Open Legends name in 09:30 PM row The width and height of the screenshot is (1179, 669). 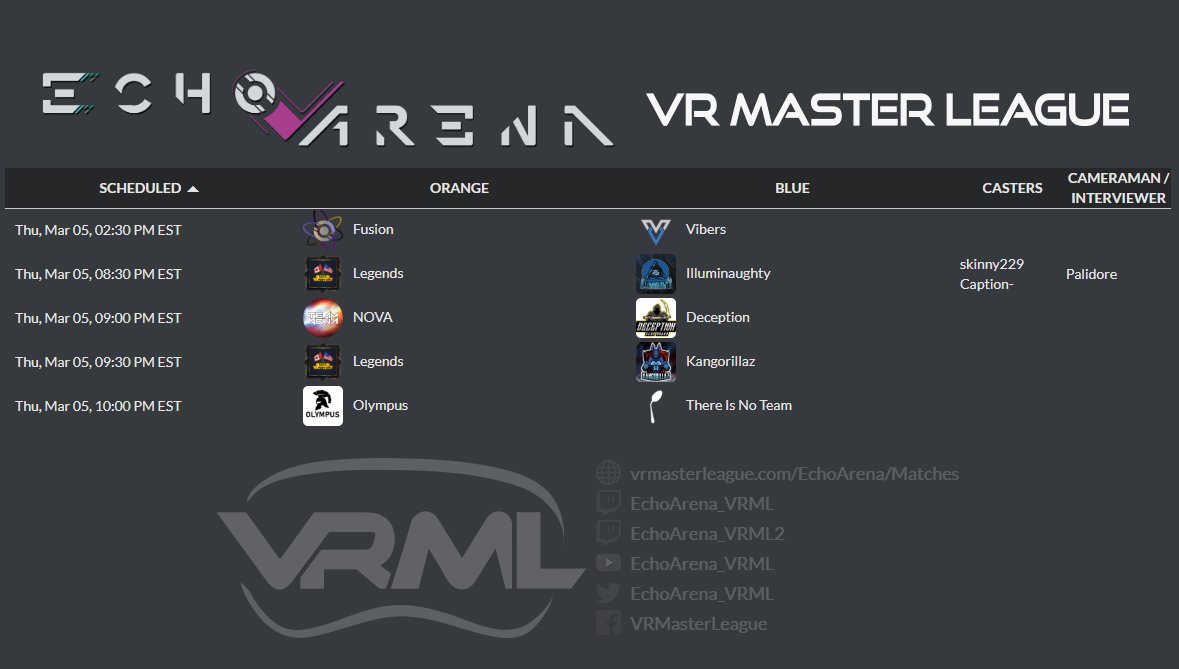(x=378, y=362)
